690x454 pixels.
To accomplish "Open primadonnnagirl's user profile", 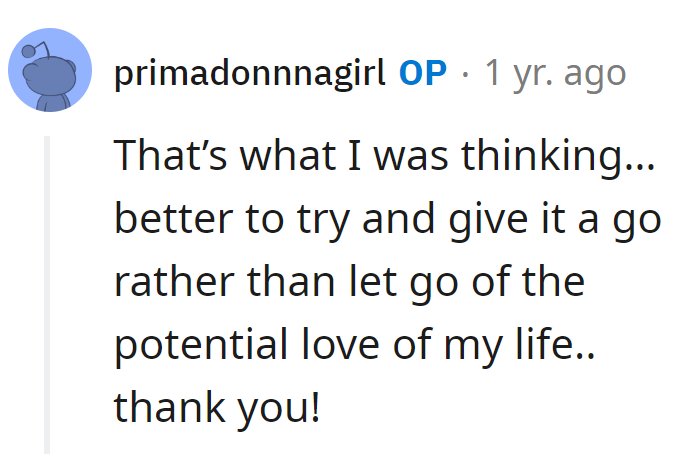I will click(x=249, y=73).
